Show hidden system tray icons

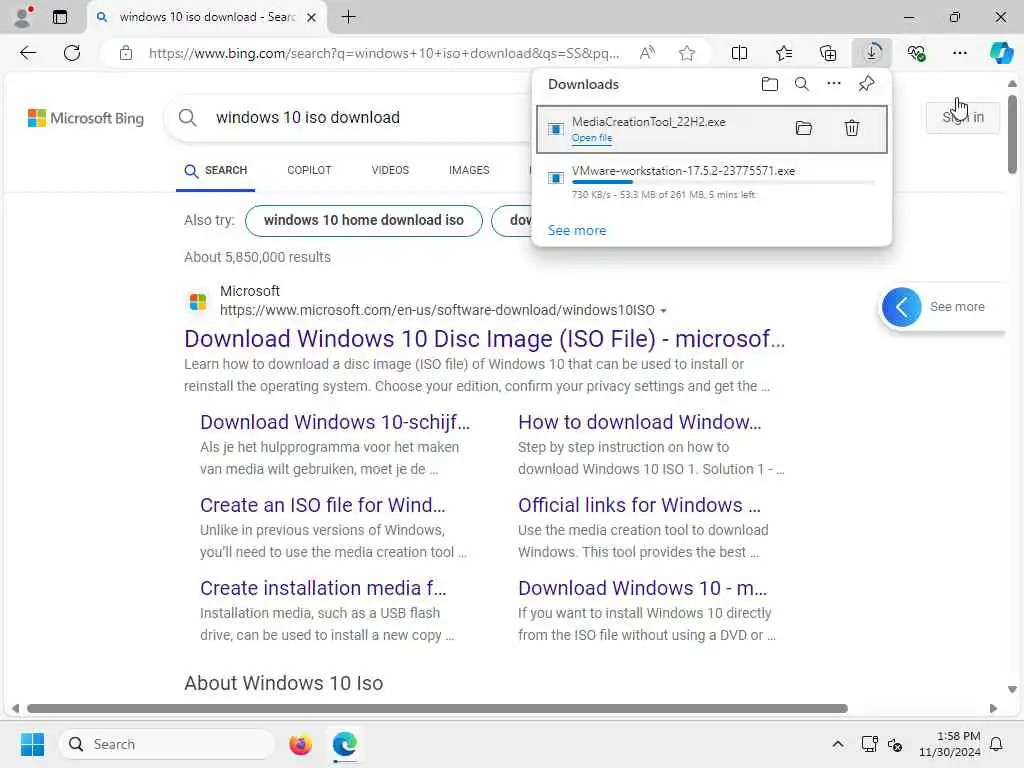838,744
